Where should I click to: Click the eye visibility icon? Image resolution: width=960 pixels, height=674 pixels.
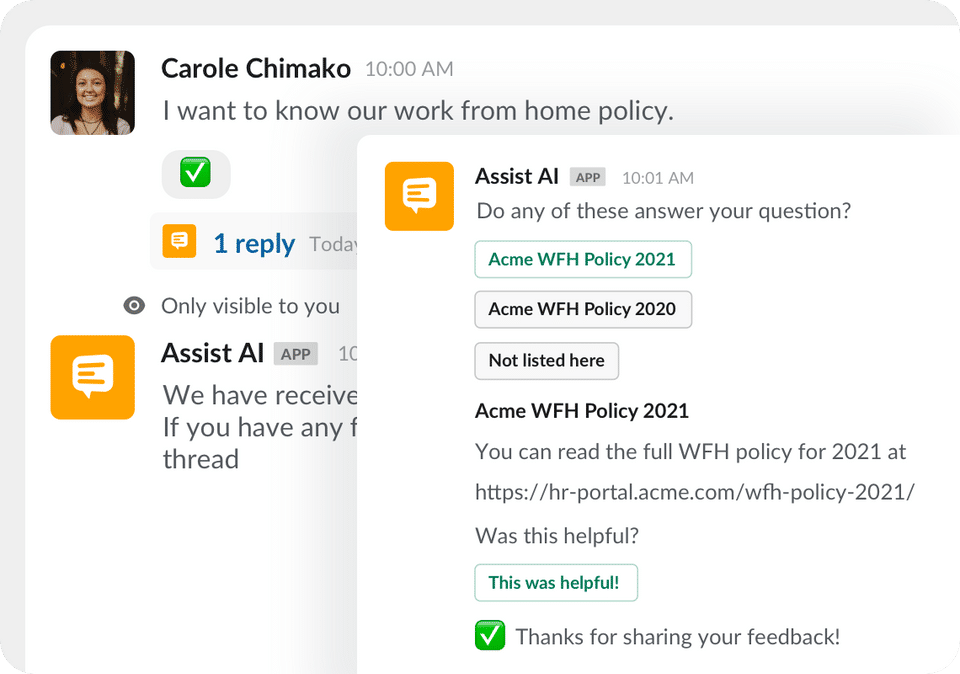point(134,306)
